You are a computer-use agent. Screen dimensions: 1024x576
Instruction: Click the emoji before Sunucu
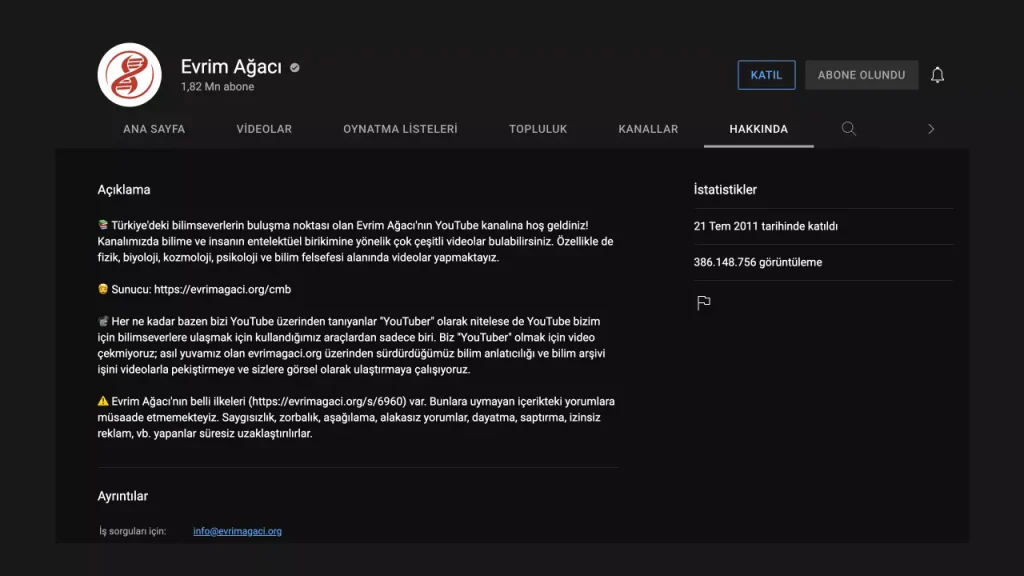103,289
